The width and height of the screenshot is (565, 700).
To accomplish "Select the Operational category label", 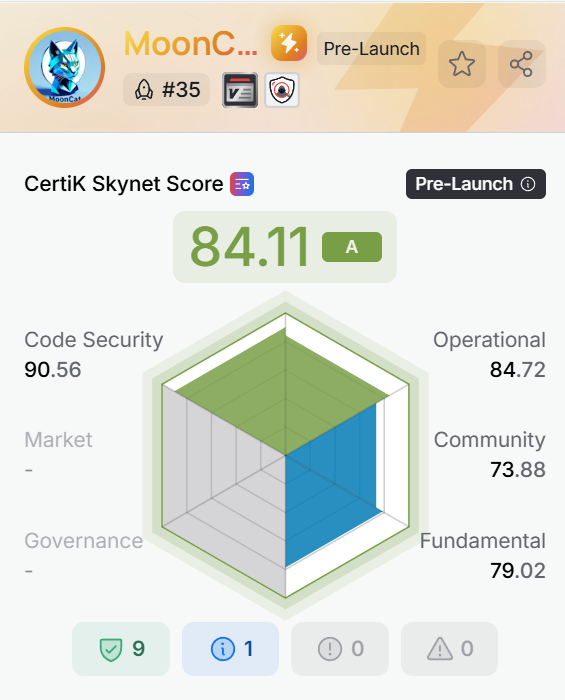I will (x=489, y=340).
